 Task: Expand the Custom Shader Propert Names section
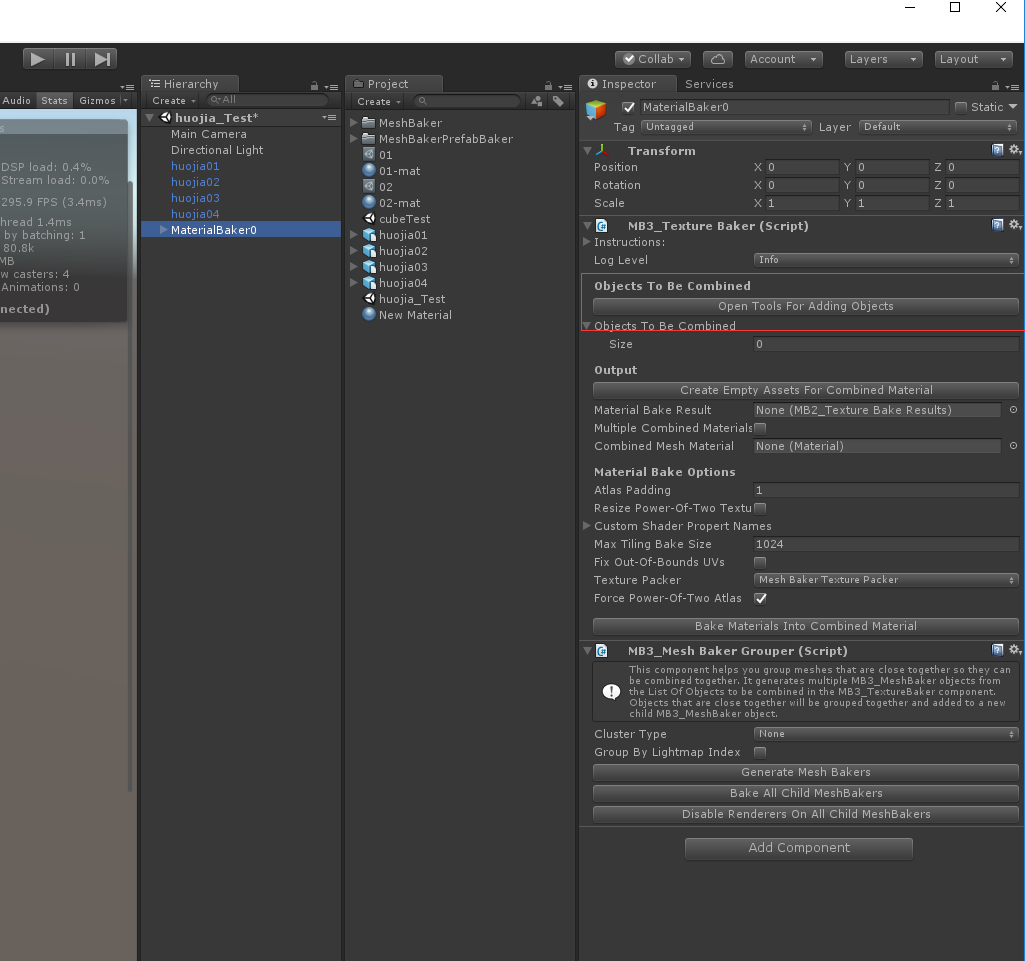(587, 525)
